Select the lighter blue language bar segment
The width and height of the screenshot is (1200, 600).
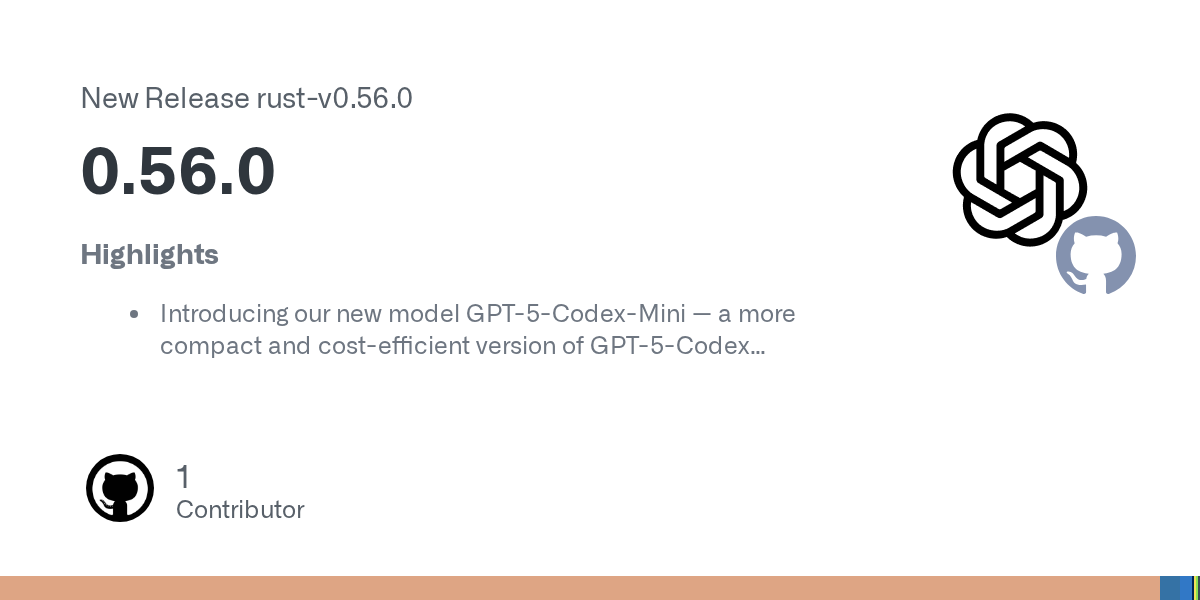tap(1186, 588)
